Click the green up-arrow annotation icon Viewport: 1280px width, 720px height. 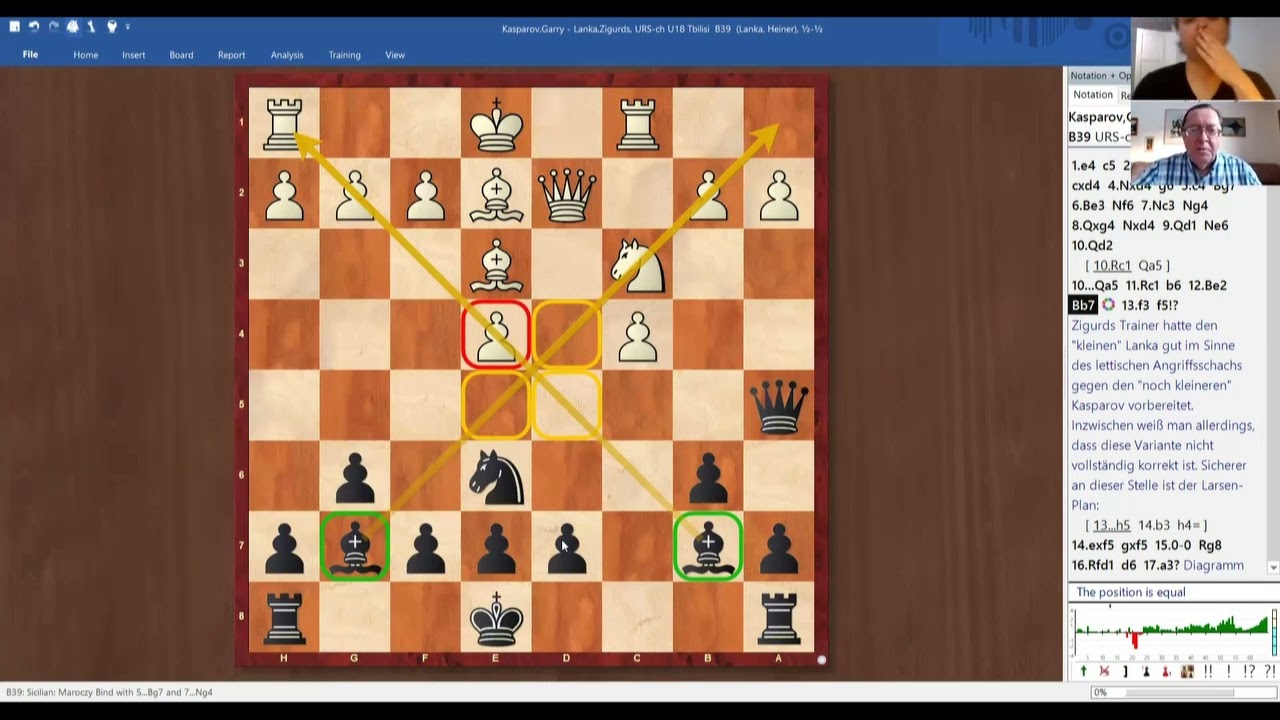coord(1084,671)
